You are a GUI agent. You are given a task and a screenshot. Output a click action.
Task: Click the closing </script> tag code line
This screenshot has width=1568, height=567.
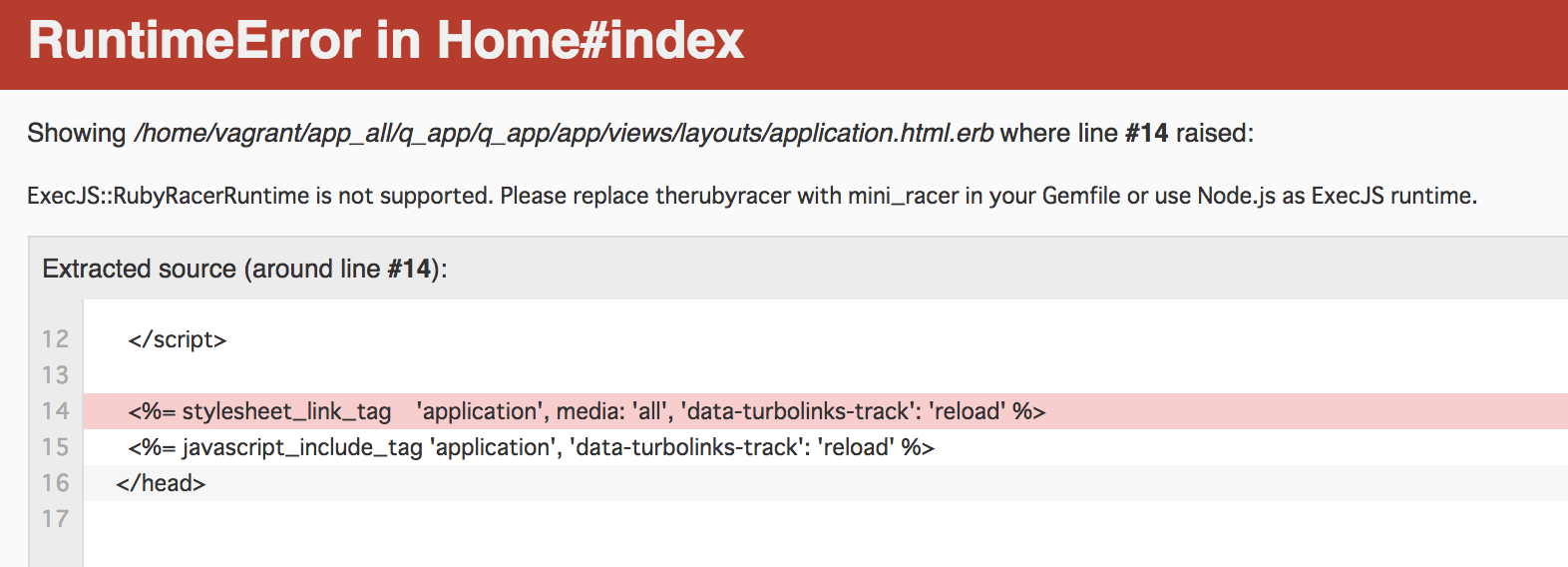coord(178,339)
